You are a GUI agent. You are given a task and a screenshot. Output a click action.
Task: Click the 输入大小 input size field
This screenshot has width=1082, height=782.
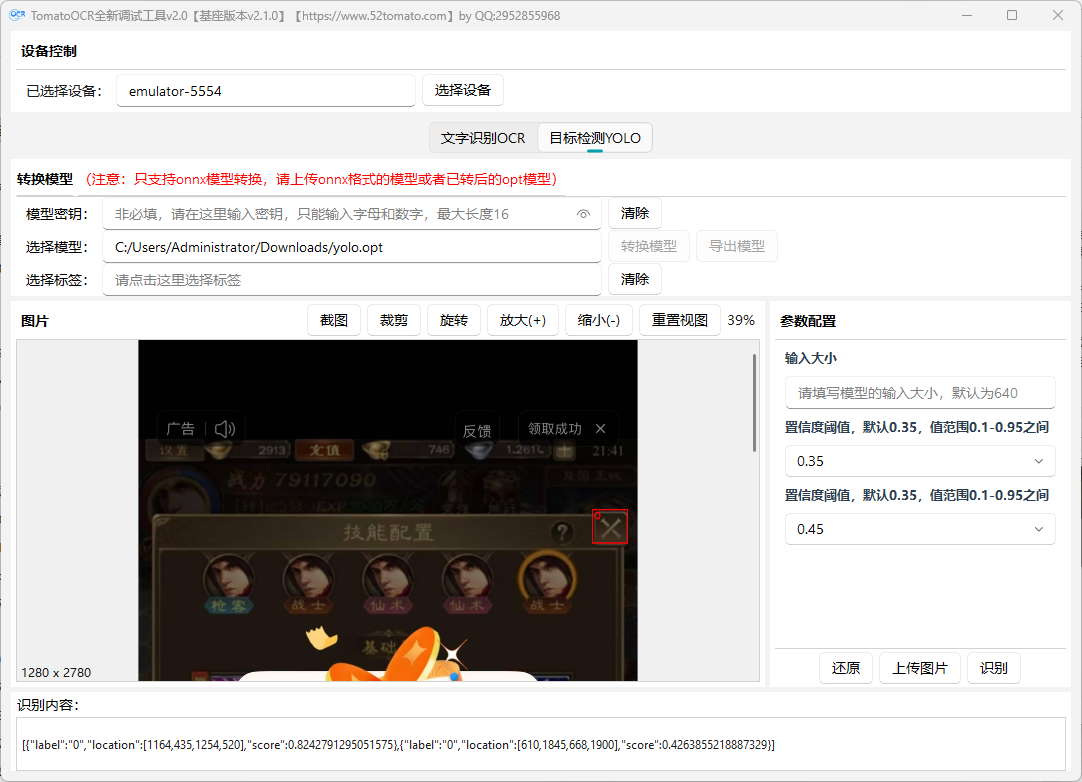(x=920, y=393)
